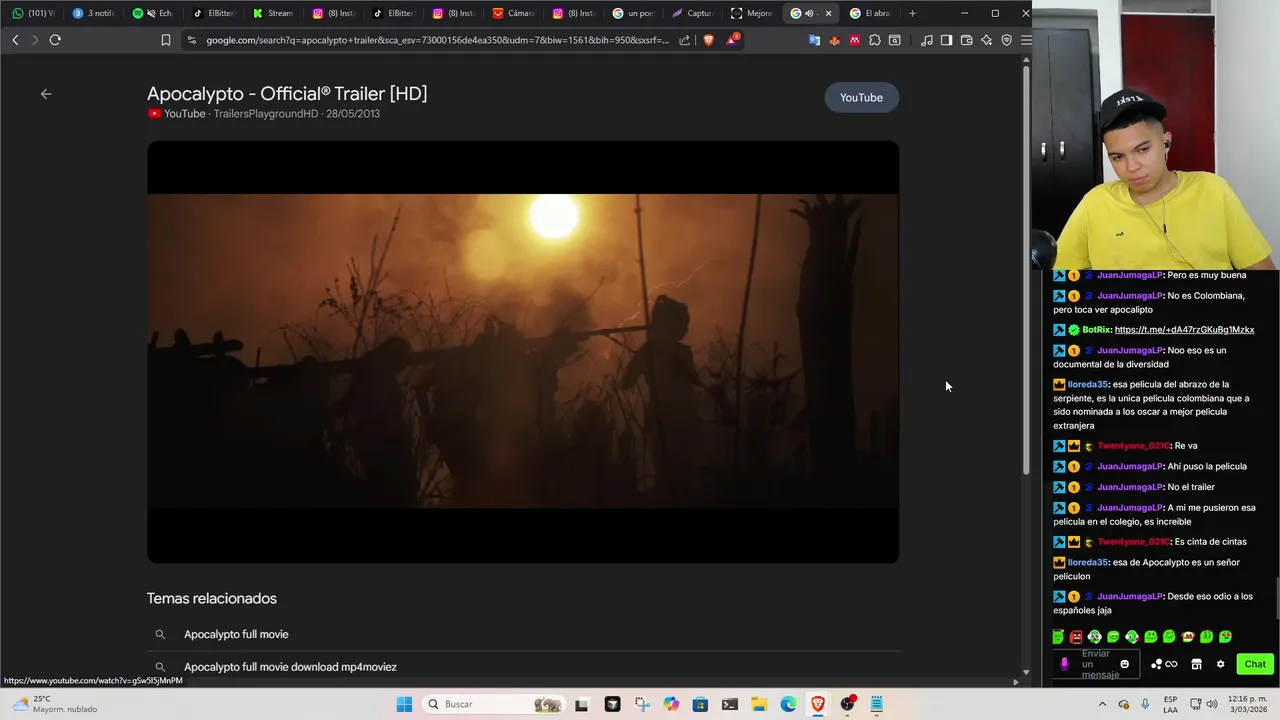Viewport: 1280px width, 720px height.
Task: Click the scroll-down arrow of the page scrollbar
Action: (x=1026, y=673)
